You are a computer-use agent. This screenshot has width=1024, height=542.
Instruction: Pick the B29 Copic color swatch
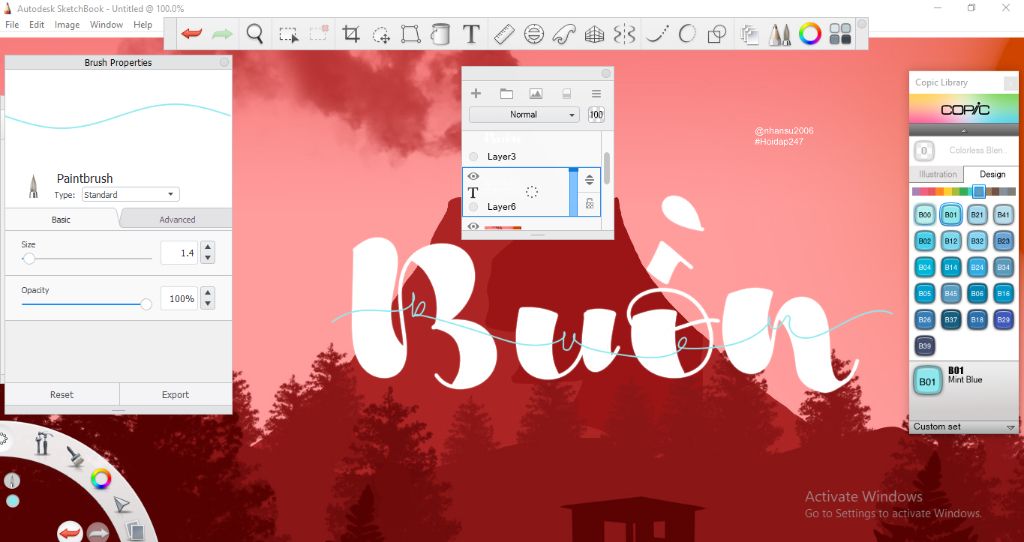1003,319
